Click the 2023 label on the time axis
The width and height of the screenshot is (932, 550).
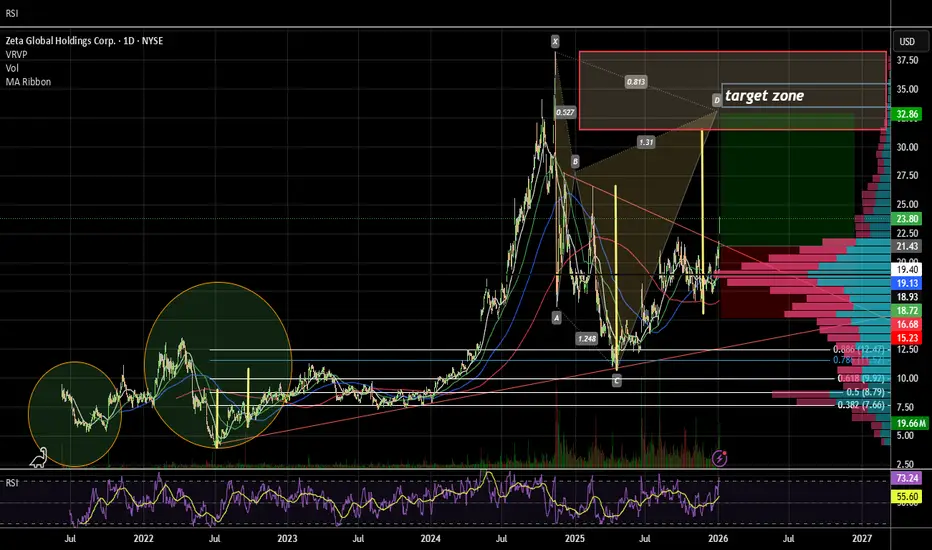pyautogui.click(x=287, y=539)
